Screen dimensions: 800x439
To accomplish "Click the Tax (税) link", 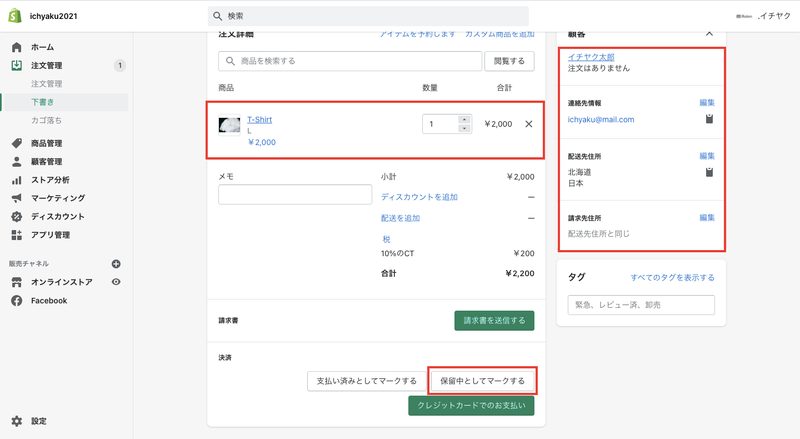I will coord(386,239).
